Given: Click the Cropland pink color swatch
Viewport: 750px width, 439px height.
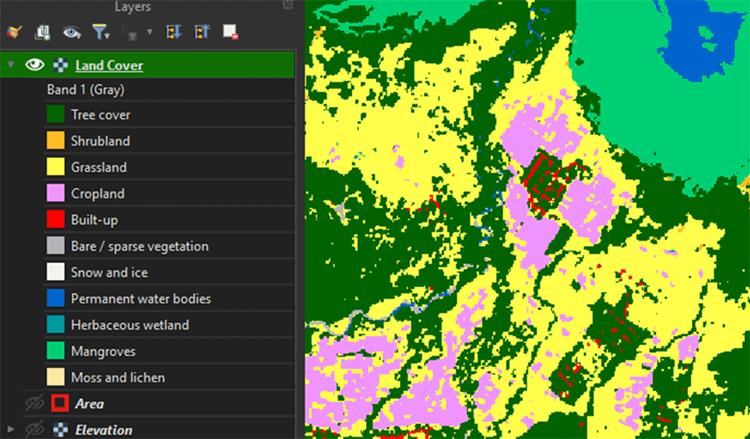Looking at the screenshot, I should tap(55, 193).
